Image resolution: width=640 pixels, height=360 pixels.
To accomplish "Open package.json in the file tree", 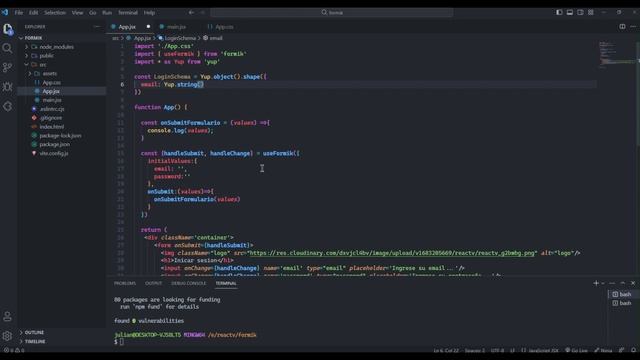I will [x=61, y=144].
